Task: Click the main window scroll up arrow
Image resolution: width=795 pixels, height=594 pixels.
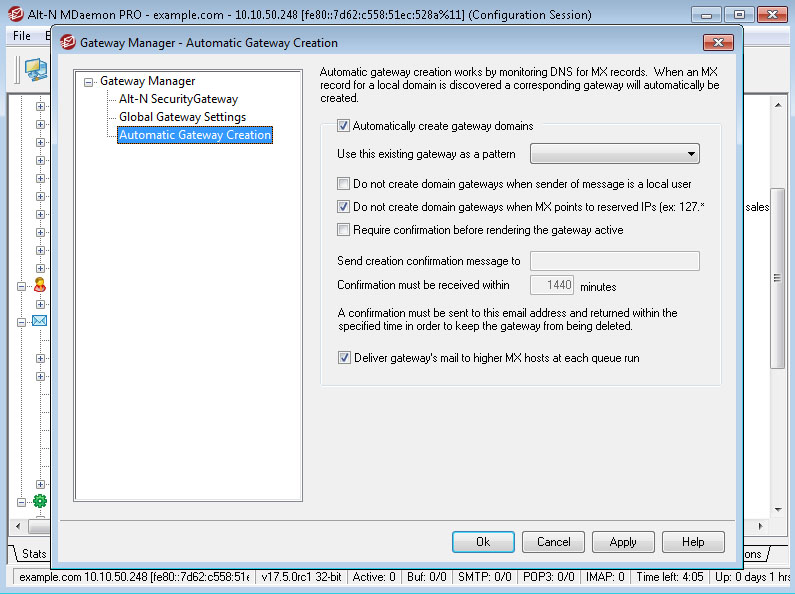Action: (x=778, y=105)
